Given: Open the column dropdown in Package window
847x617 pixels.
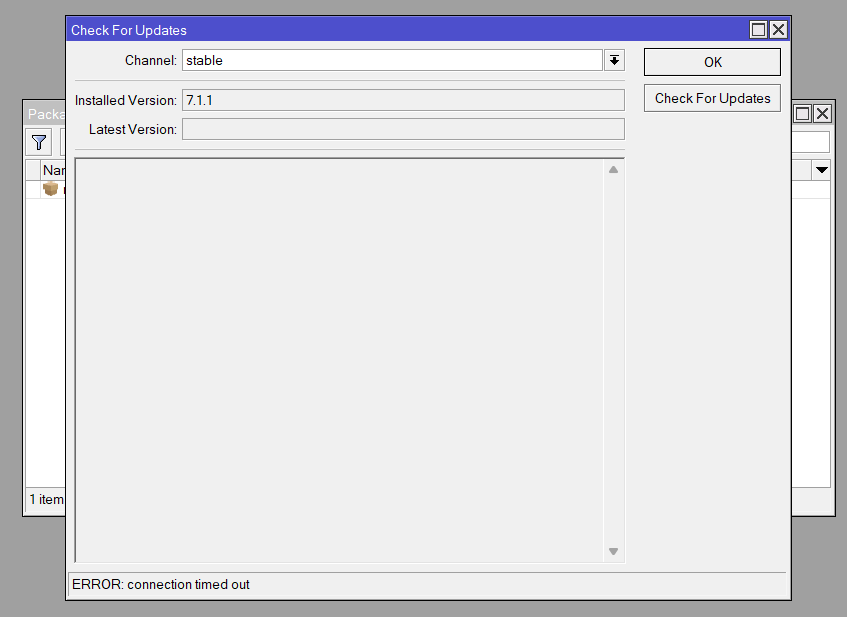Looking at the screenshot, I should coord(822,170).
